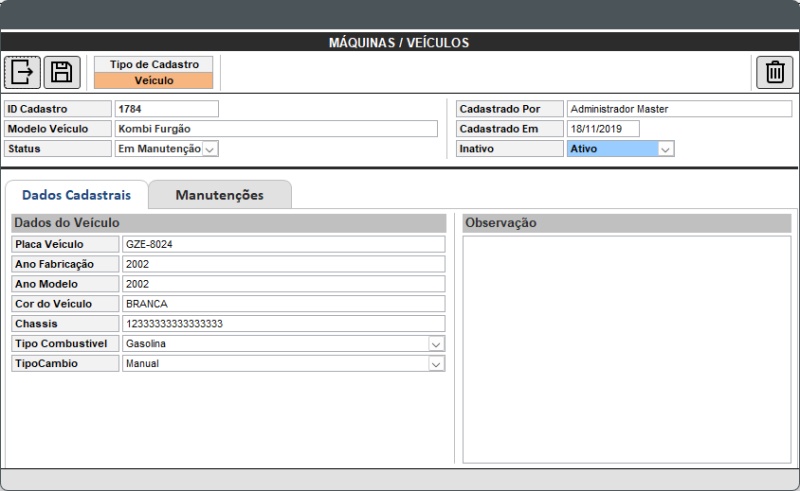Click the orange Veículo type button
The height and width of the screenshot is (491, 800).
coord(154,81)
